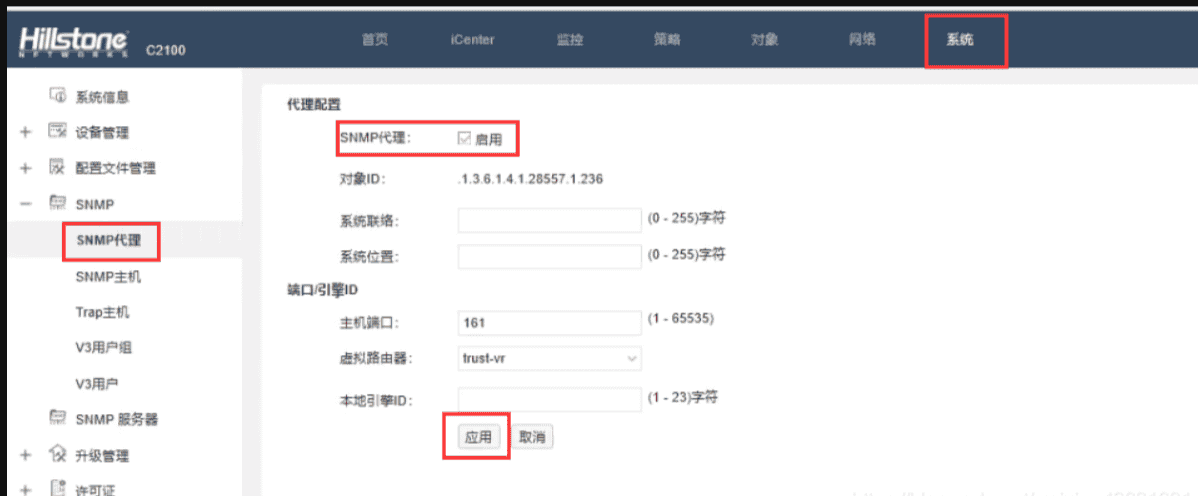This screenshot has width=1198, height=496.
Task: Open the 监控 top menu
Action: pyautogui.click(x=571, y=40)
